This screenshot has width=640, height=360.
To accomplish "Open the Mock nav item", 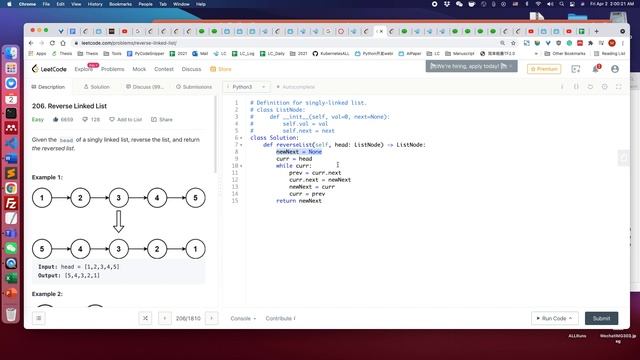I will point(139,69).
